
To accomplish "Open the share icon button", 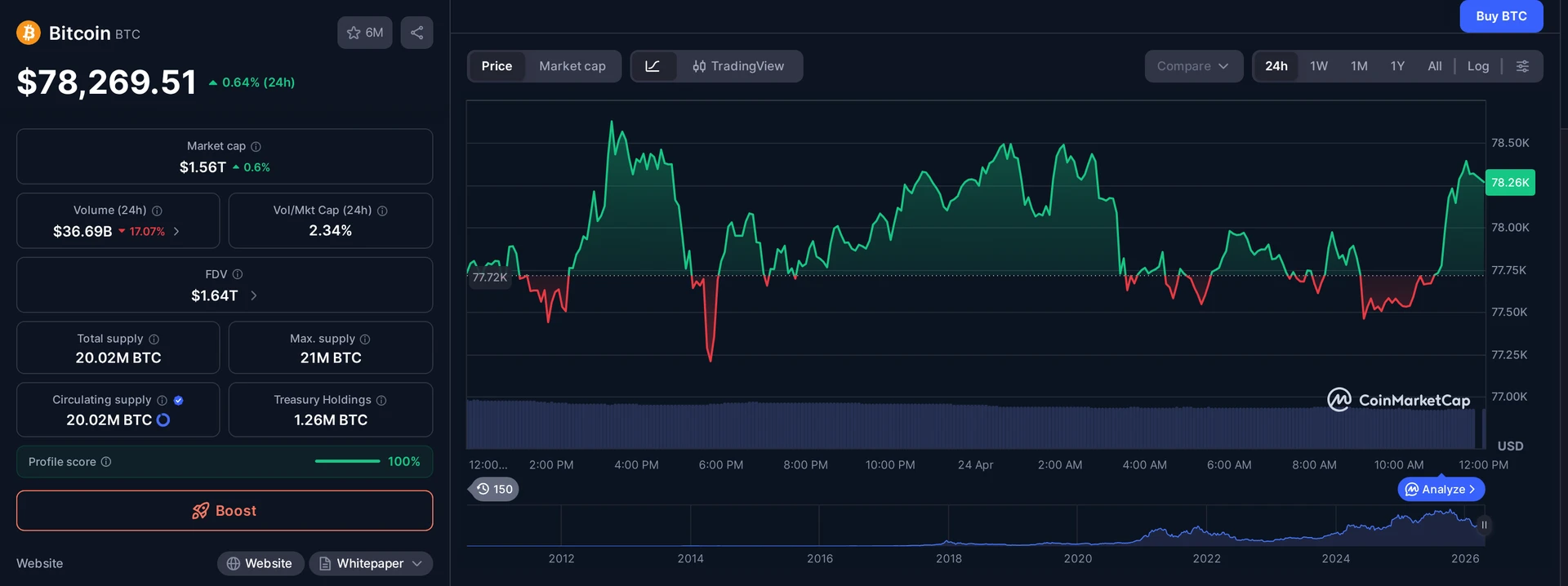I will (x=416, y=33).
